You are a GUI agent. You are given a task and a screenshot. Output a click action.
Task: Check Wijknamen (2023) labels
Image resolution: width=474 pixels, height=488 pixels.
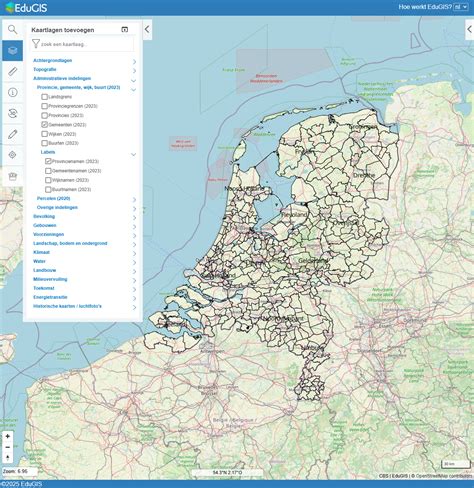[48, 180]
